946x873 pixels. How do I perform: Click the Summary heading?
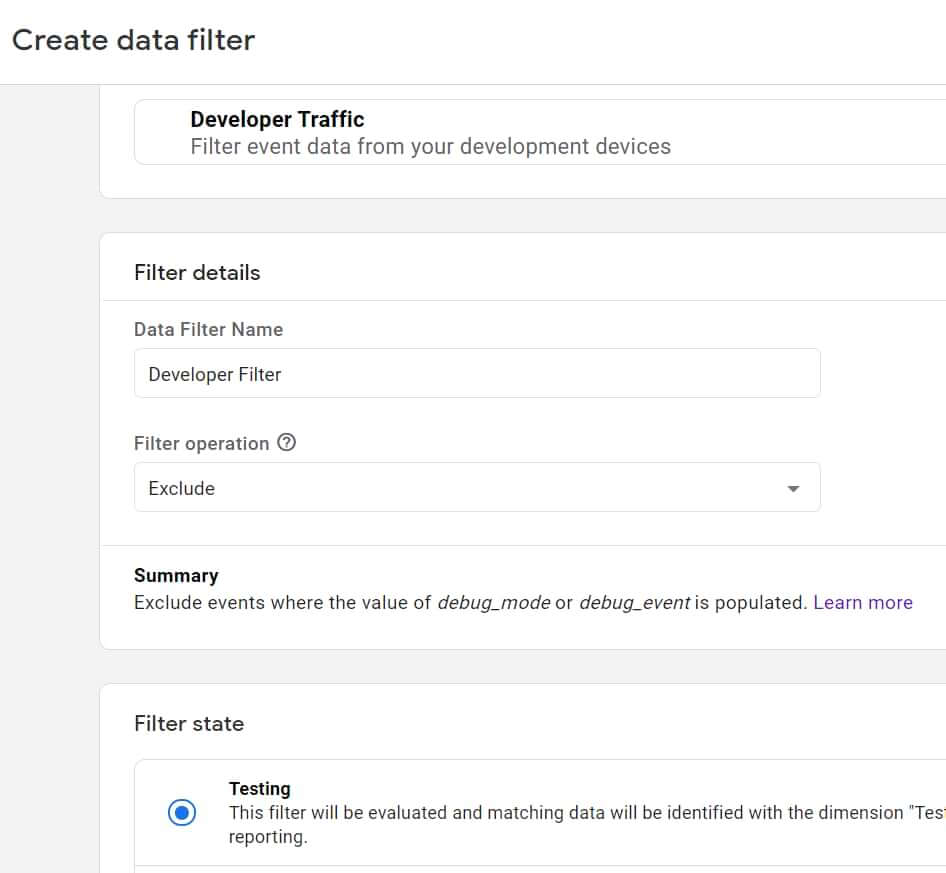pyautogui.click(x=176, y=575)
